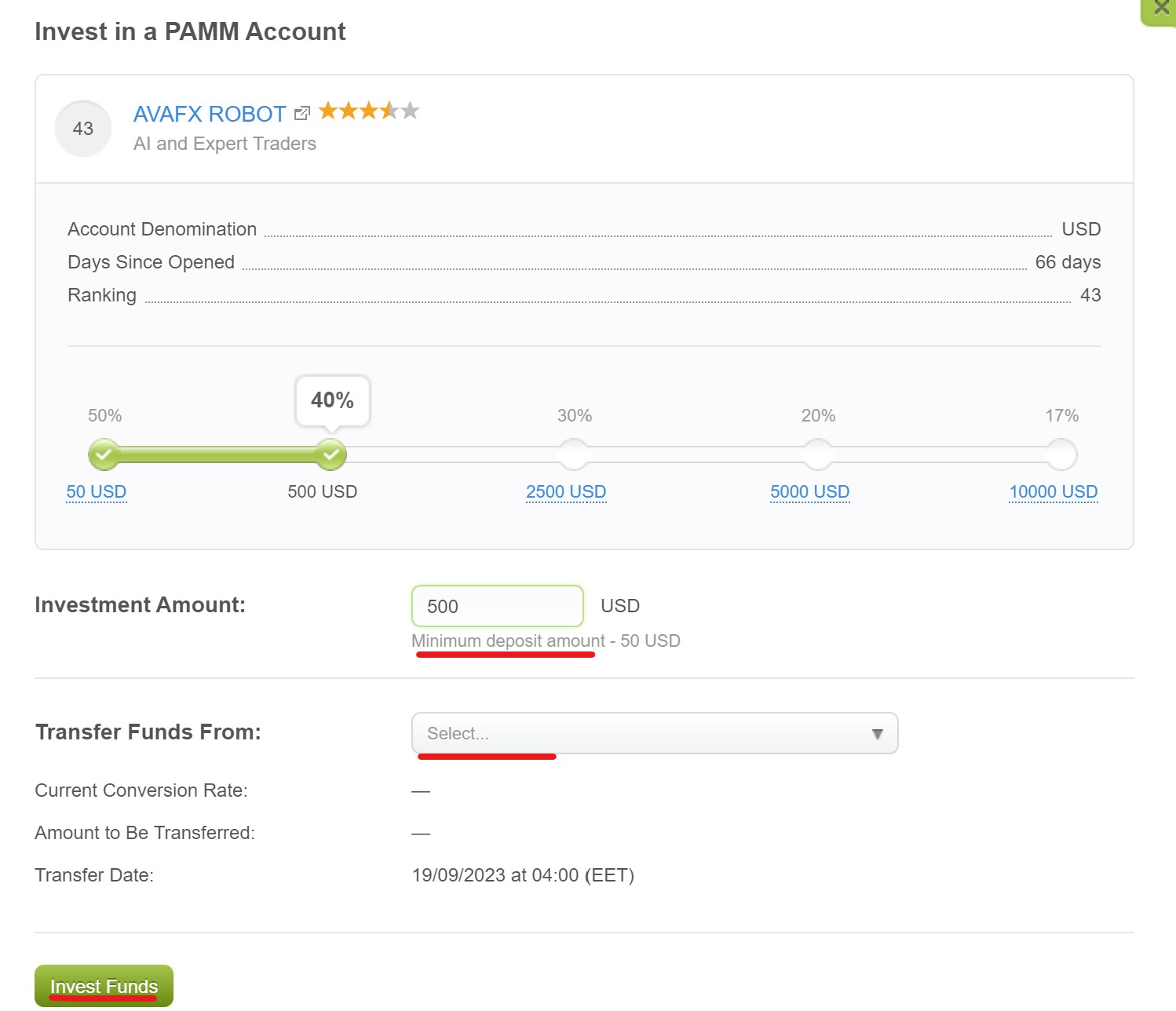The height and width of the screenshot is (1011, 1176).
Task: Choose the 2500 USD amount link
Action: pyautogui.click(x=566, y=491)
